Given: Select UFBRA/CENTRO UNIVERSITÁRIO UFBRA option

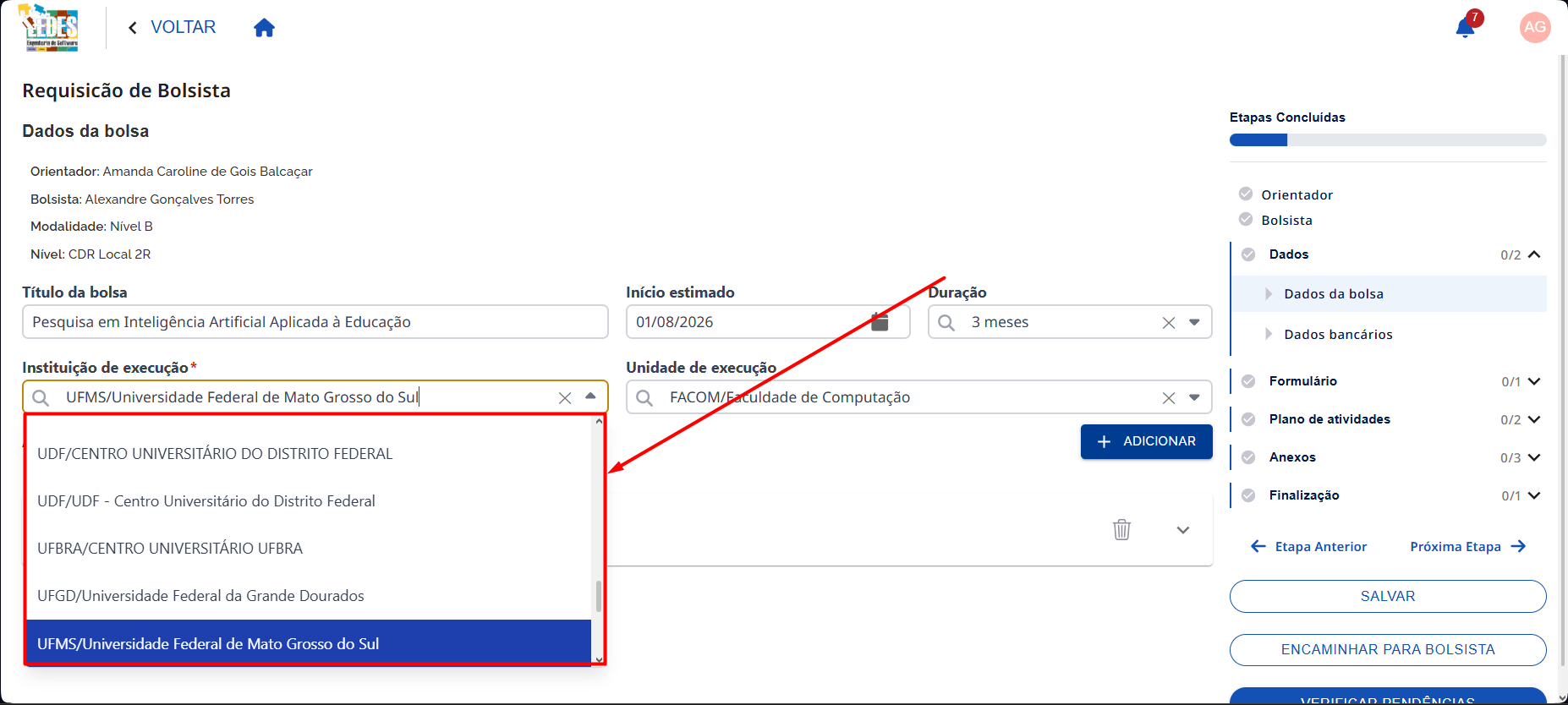Looking at the screenshot, I should coord(309,549).
